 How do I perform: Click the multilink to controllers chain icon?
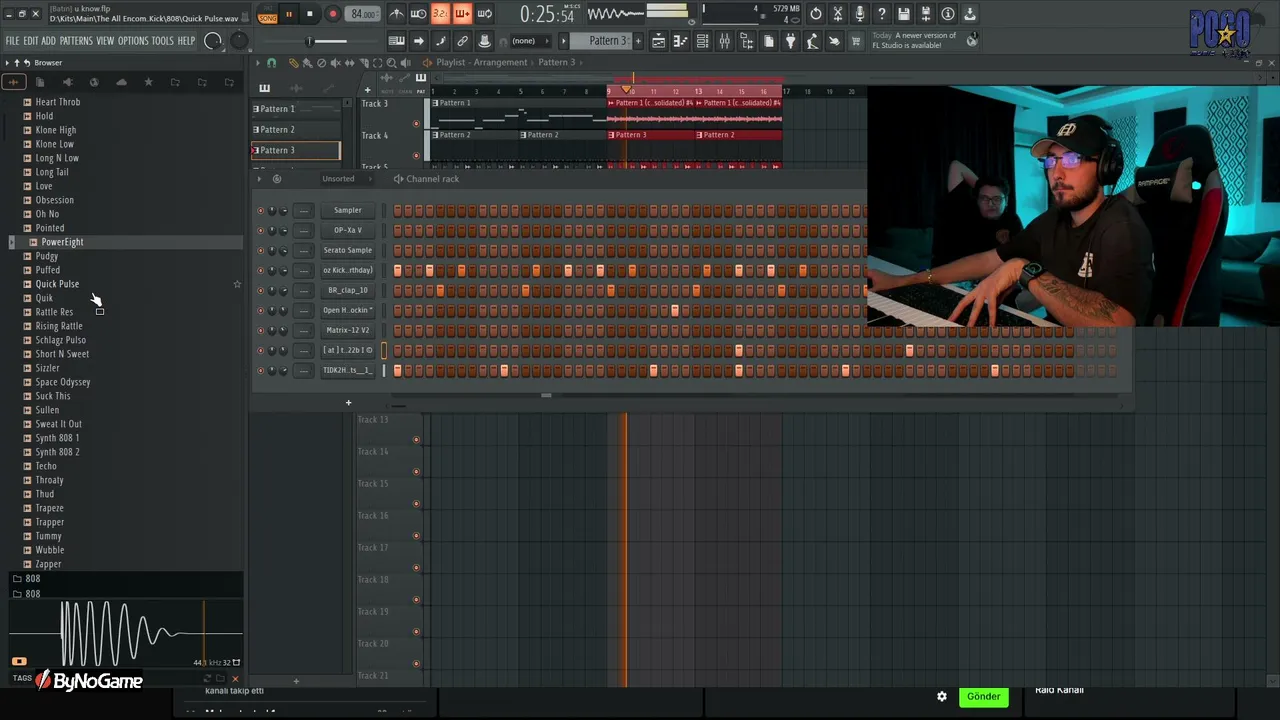coord(462,41)
